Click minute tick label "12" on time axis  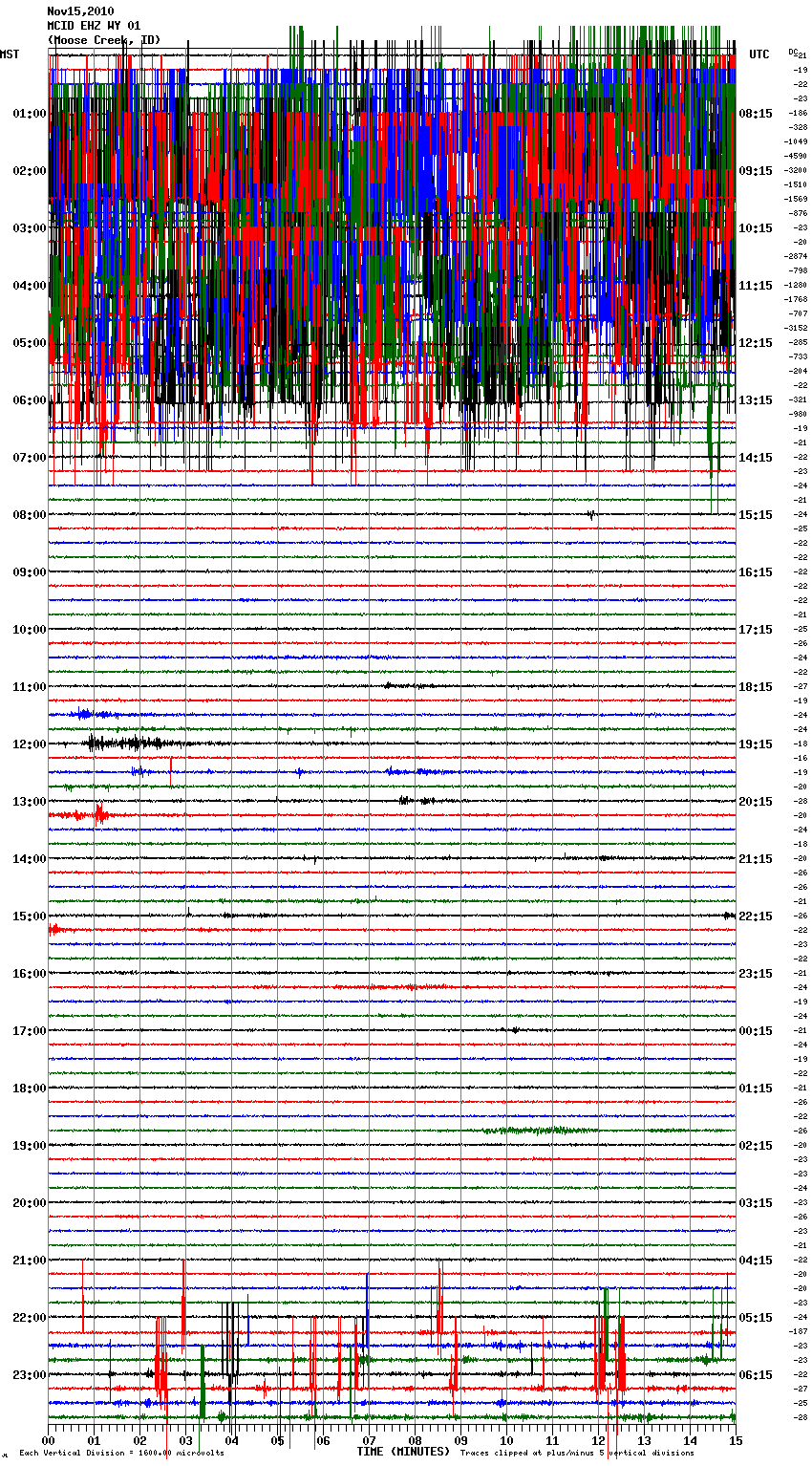coord(598,1440)
